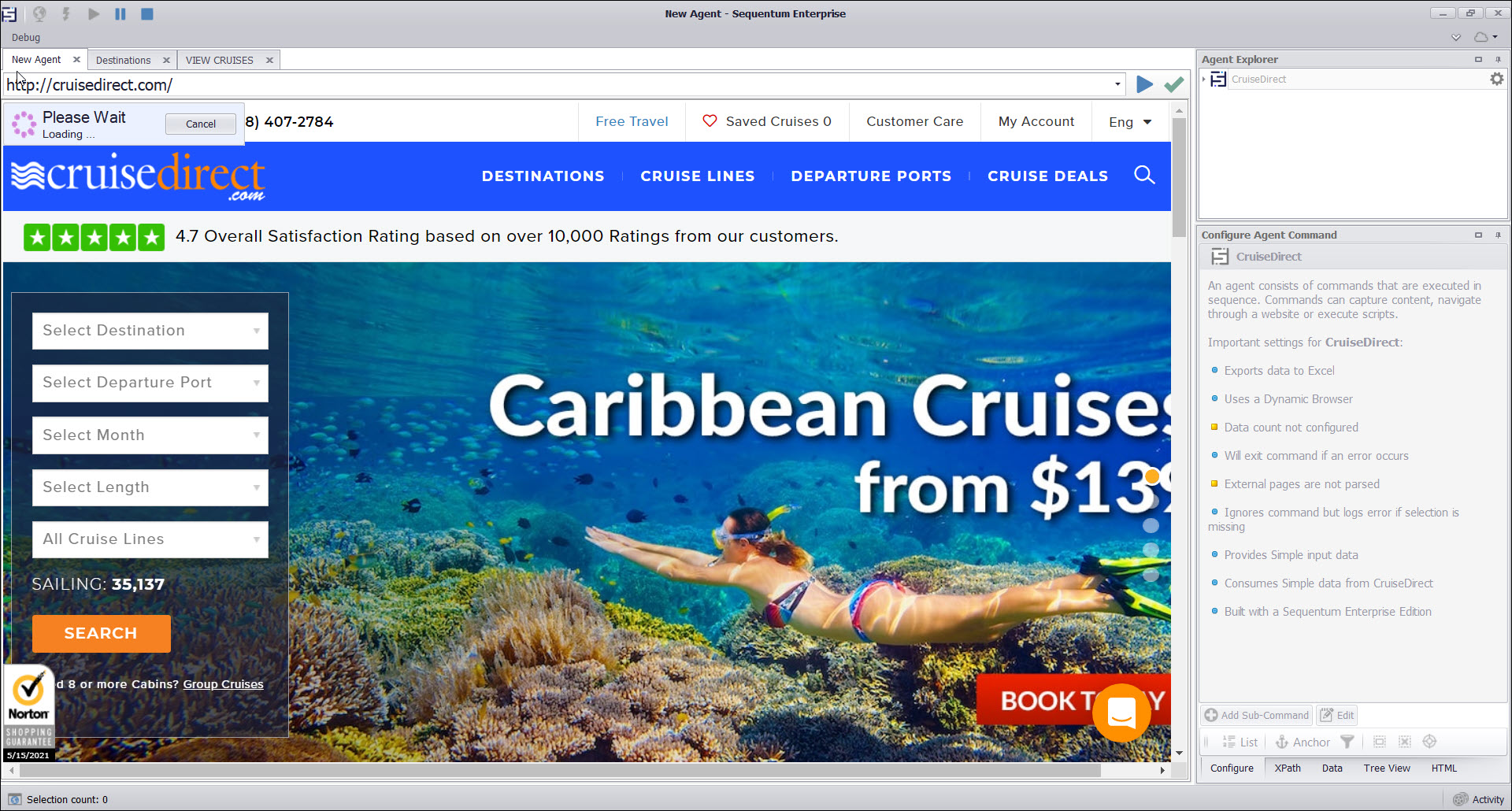Click the orange SEARCH button
The image size is (1512, 811).
[102, 633]
